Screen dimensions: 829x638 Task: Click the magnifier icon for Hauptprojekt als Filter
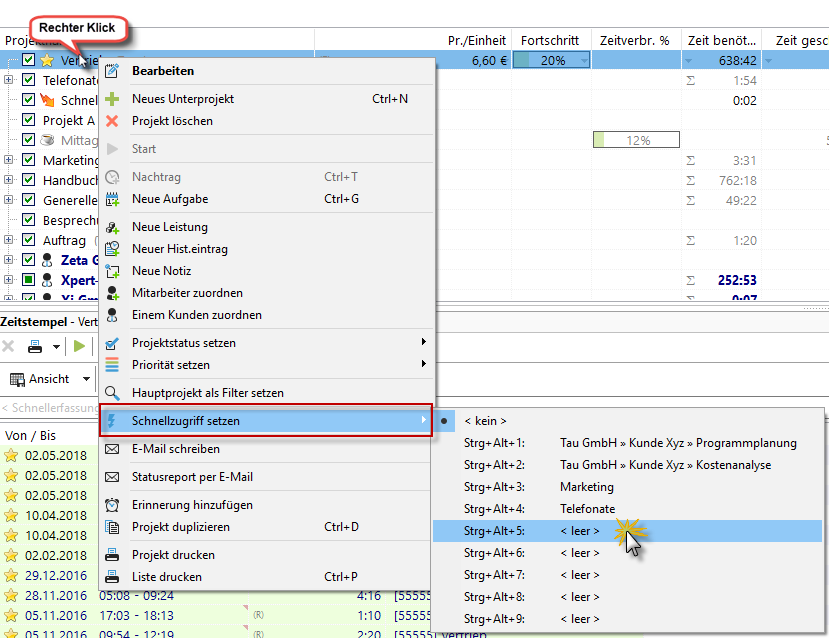(x=112, y=393)
